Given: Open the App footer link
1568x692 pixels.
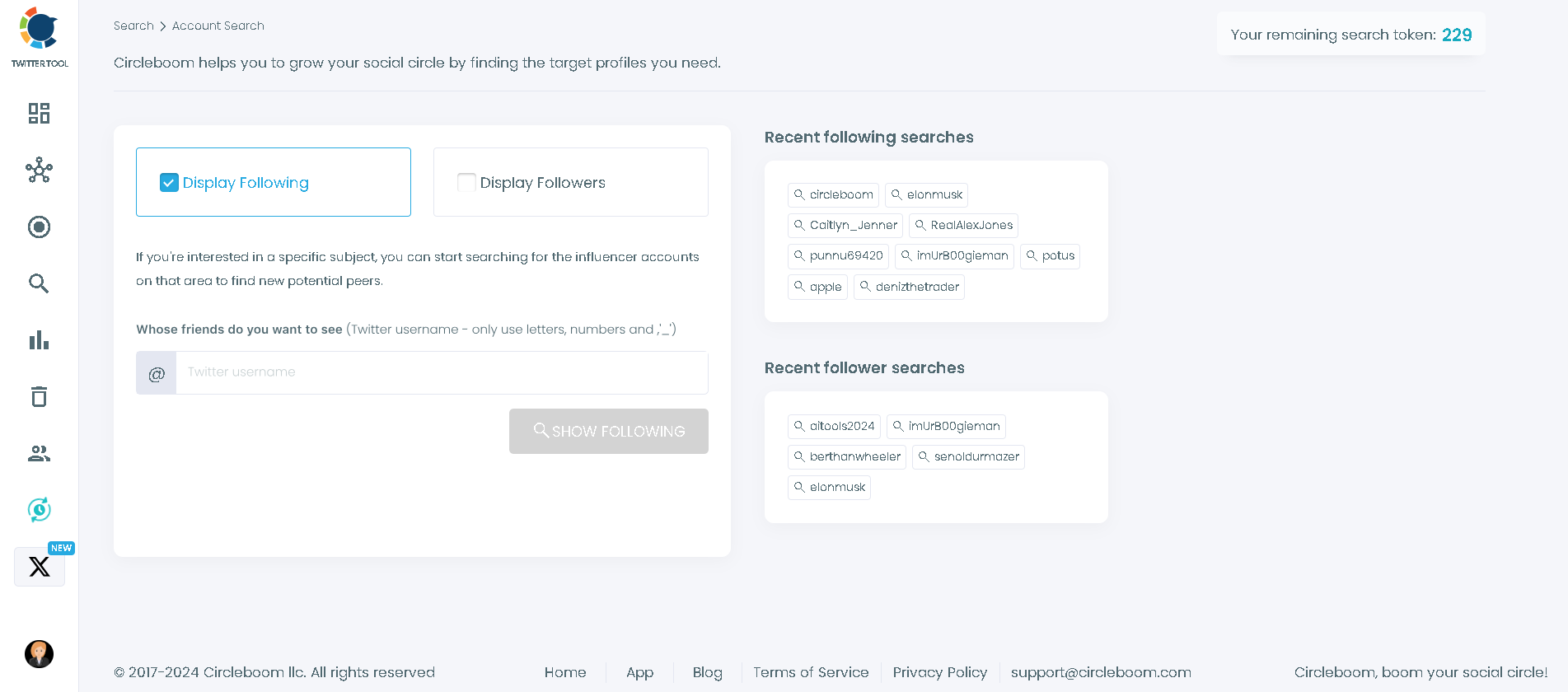Looking at the screenshot, I should [x=639, y=672].
